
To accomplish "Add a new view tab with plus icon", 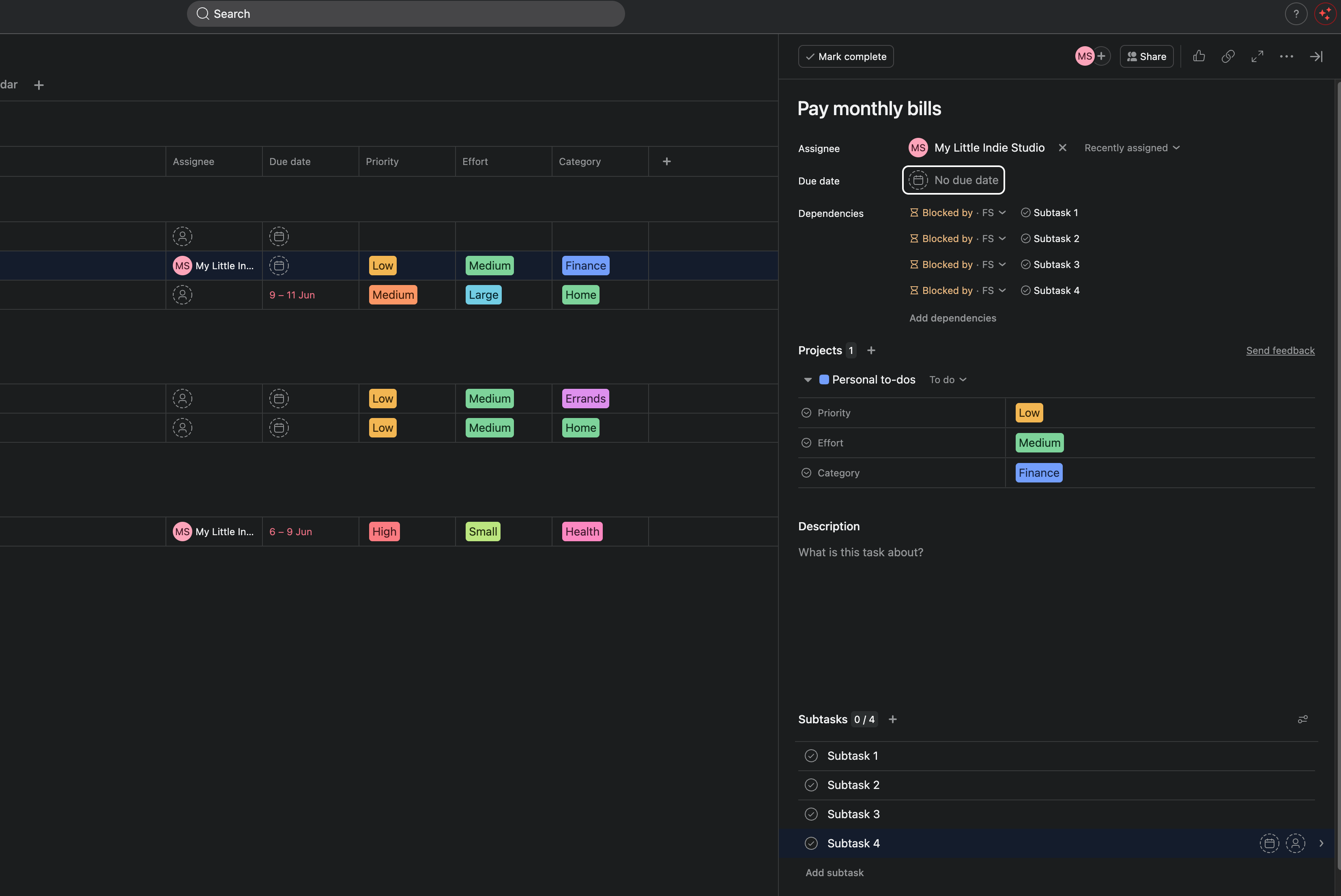I will pos(39,85).
